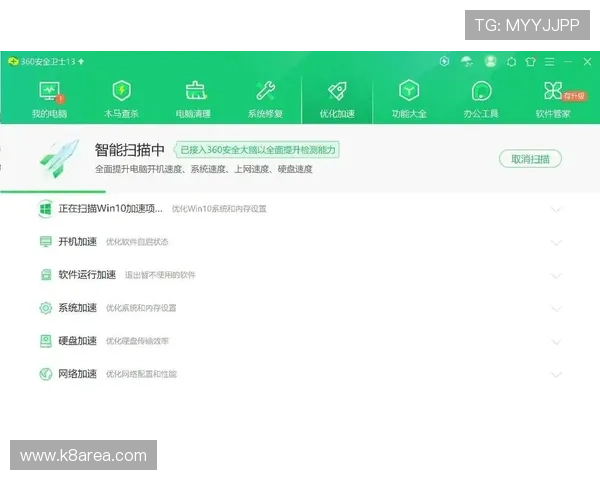Expand the 网络加速 row chevron
The height and width of the screenshot is (480, 600).
(556, 374)
